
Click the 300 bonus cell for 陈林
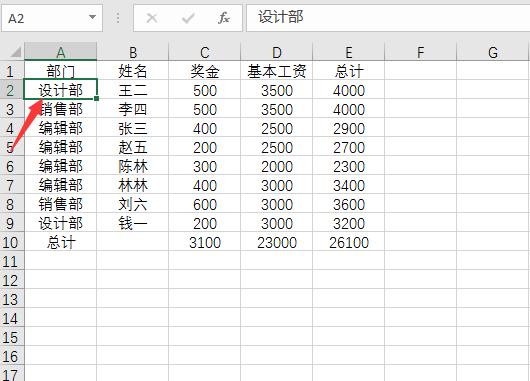(x=204, y=166)
